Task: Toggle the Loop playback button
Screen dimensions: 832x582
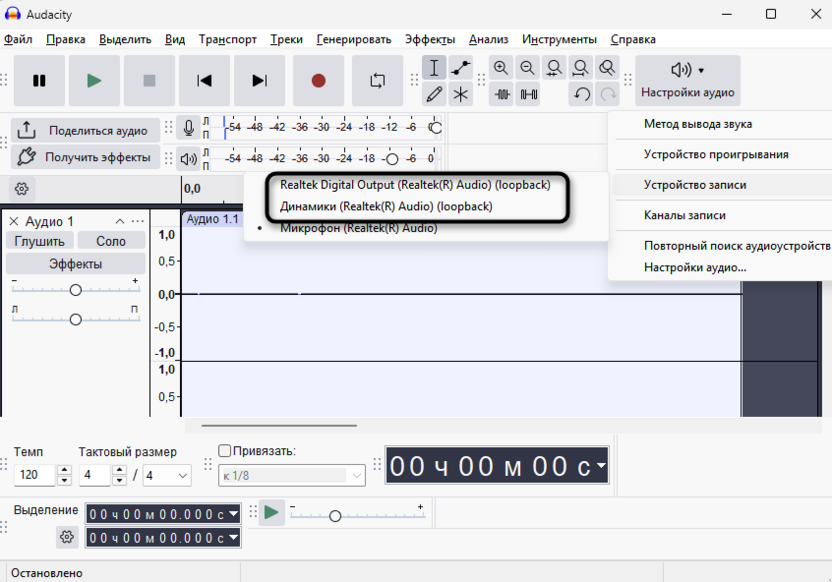Action: [x=377, y=81]
